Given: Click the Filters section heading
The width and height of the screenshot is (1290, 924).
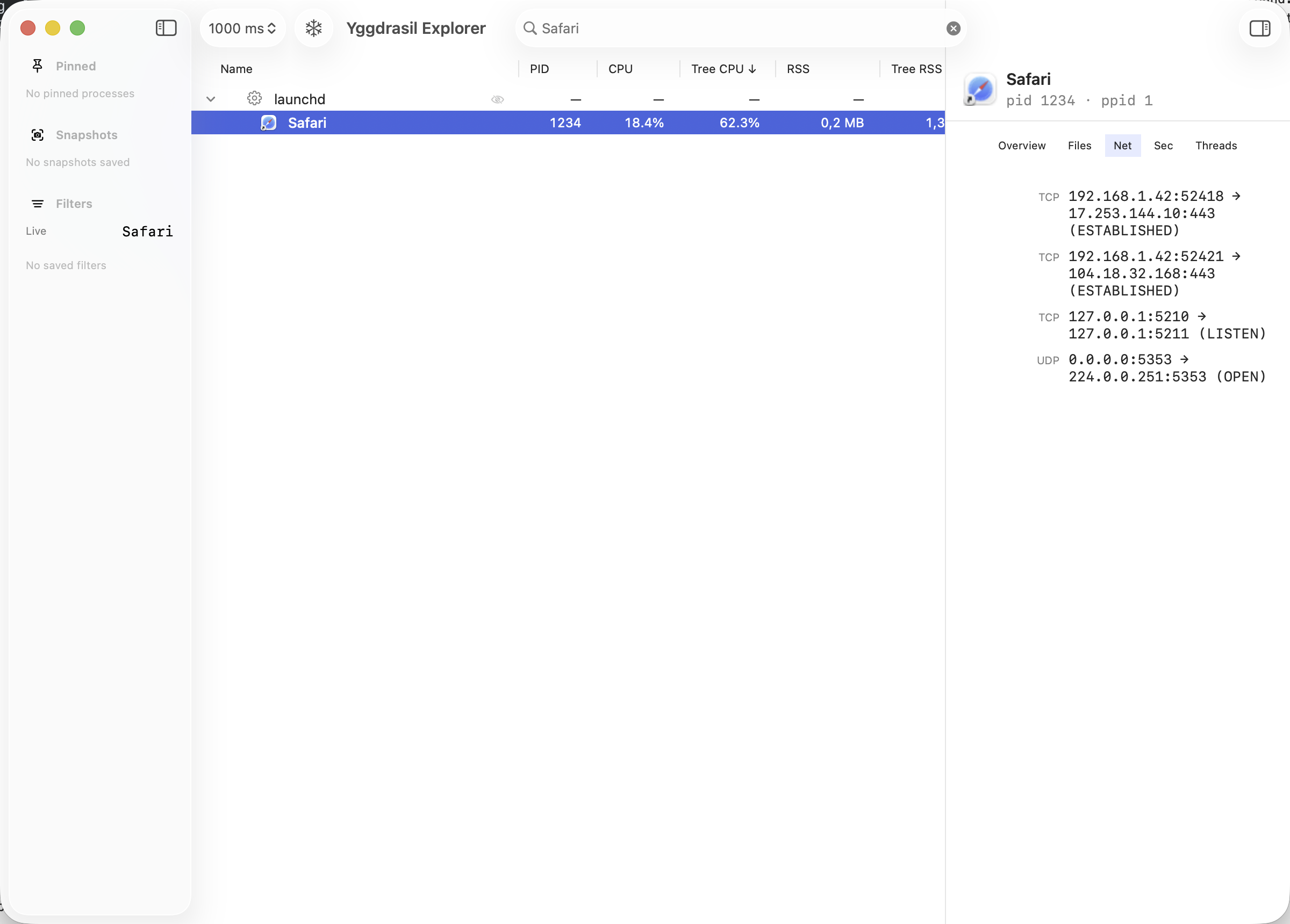Looking at the screenshot, I should click(74, 204).
